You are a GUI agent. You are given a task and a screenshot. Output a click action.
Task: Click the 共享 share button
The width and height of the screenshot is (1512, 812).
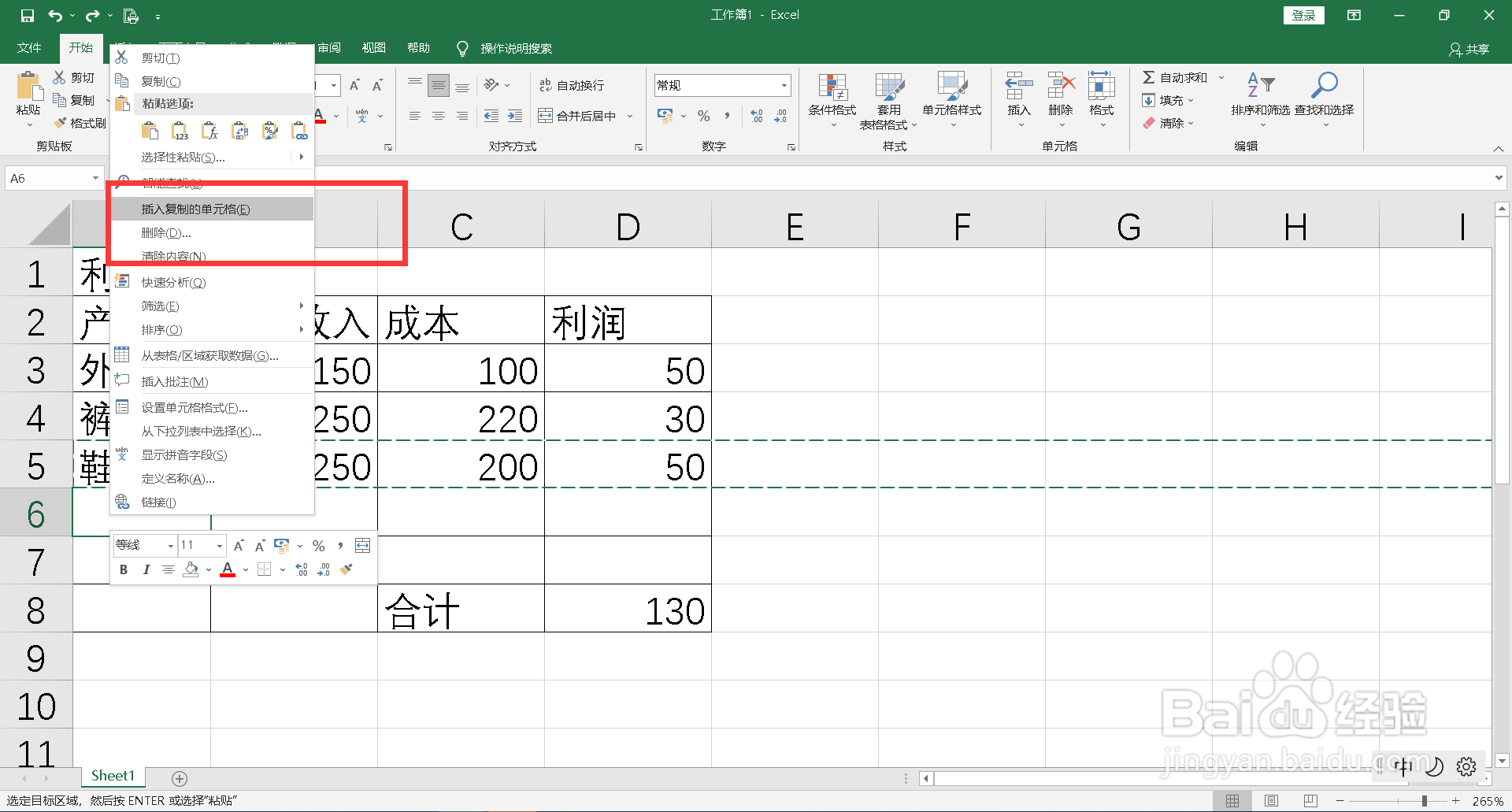point(1469,49)
